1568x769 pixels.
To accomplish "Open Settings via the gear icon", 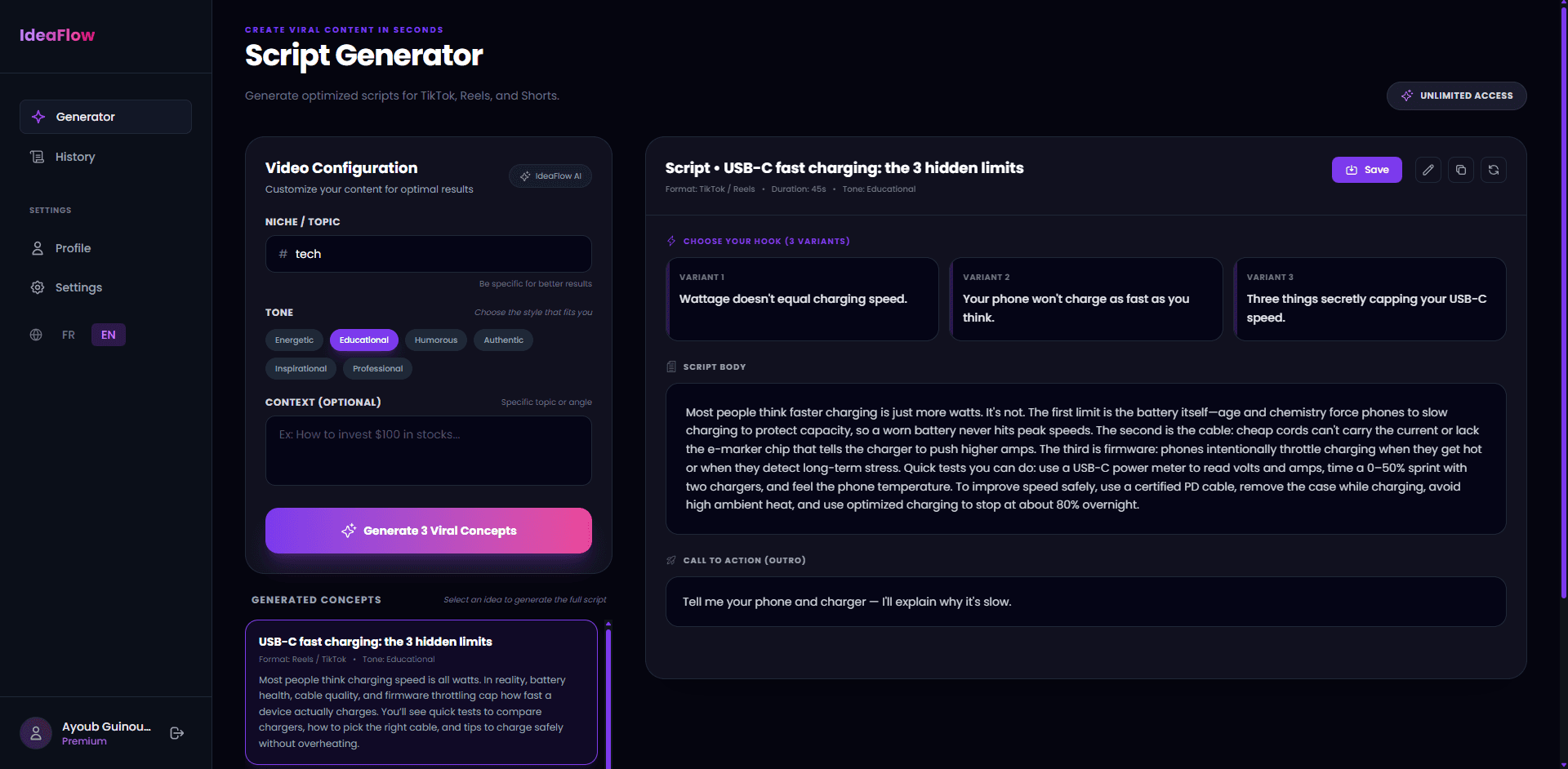I will click(x=38, y=287).
